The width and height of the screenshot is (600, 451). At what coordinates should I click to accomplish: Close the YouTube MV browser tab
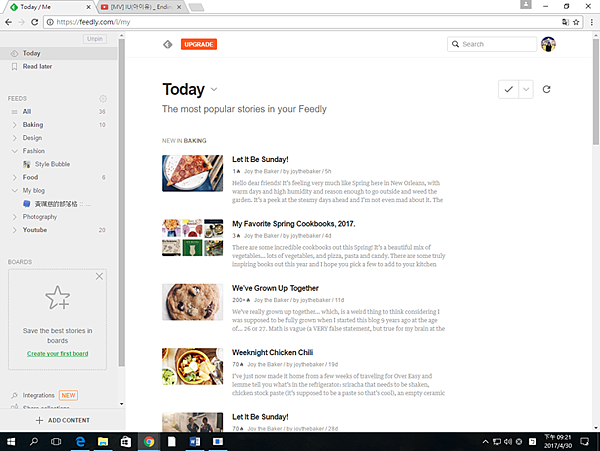(179, 7)
